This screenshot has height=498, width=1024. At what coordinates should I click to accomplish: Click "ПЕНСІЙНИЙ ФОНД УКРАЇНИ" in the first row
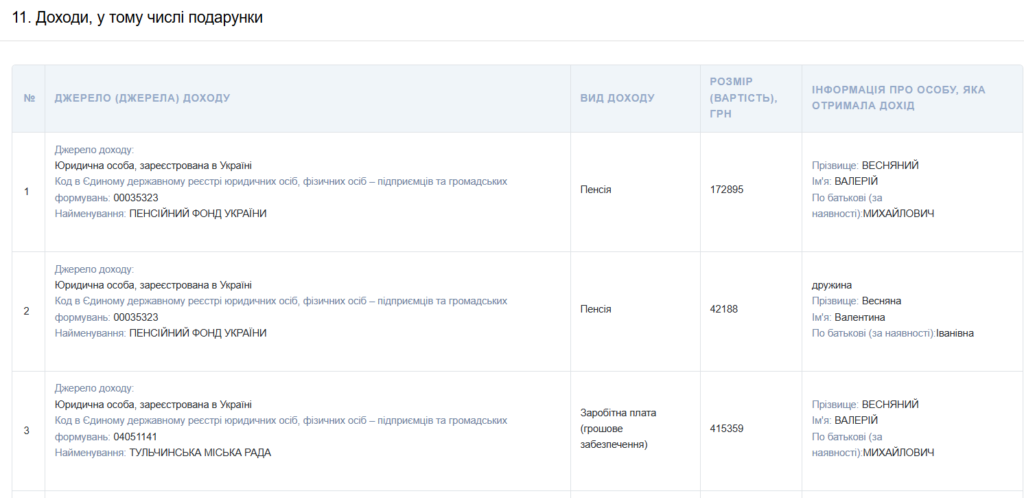[198, 213]
